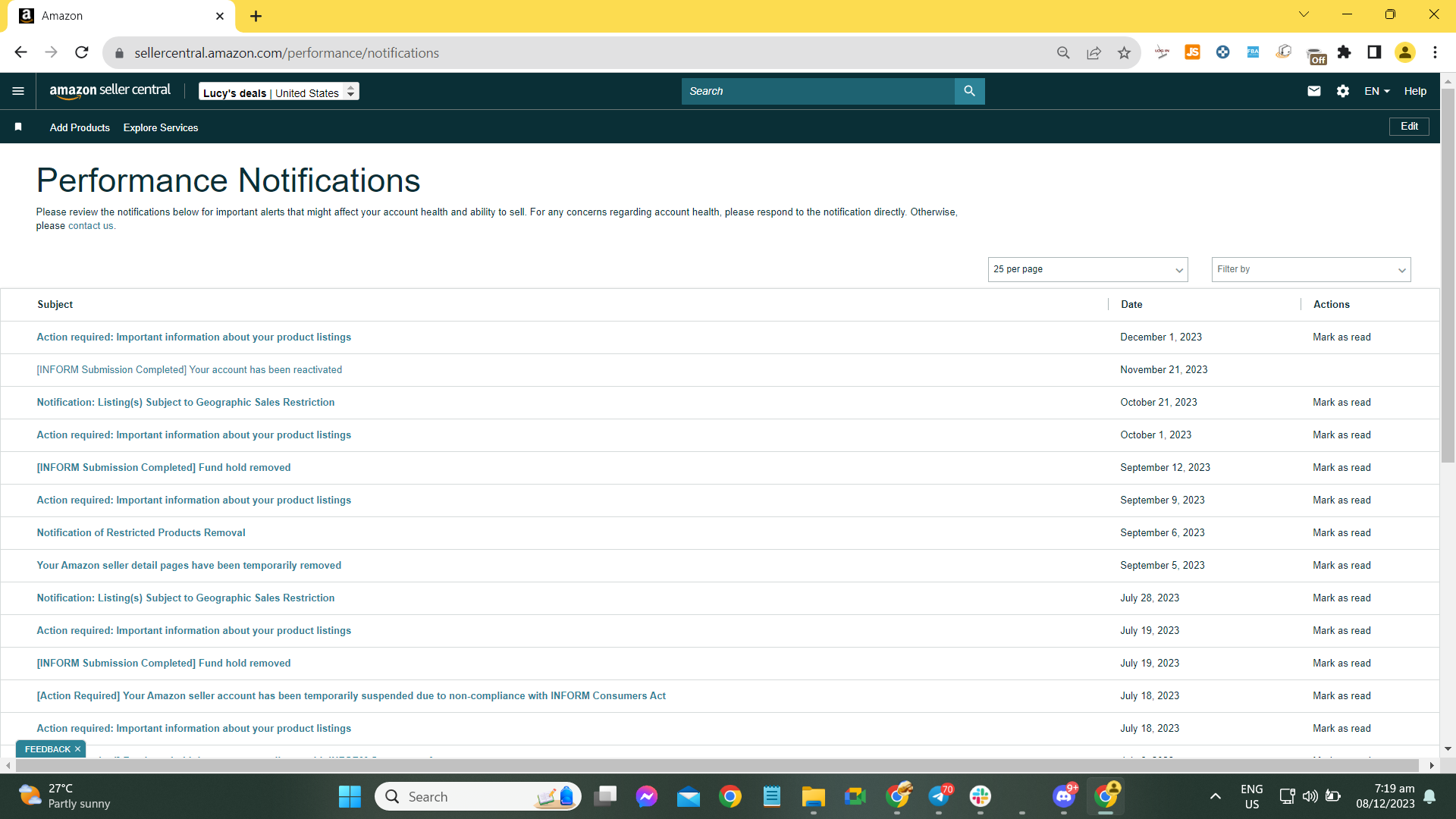Open Messenger from the taskbar
Image resolution: width=1456 pixels, height=819 pixels.
tap(647, 796)
